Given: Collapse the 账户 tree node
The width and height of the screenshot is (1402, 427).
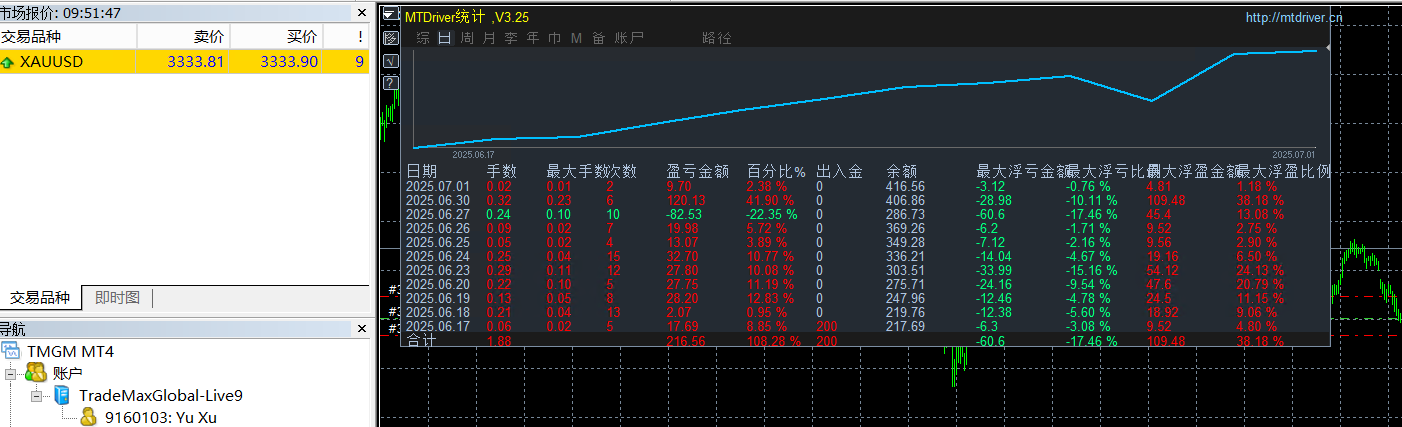Looking at the screenshot, I should (x=10, y=373).
